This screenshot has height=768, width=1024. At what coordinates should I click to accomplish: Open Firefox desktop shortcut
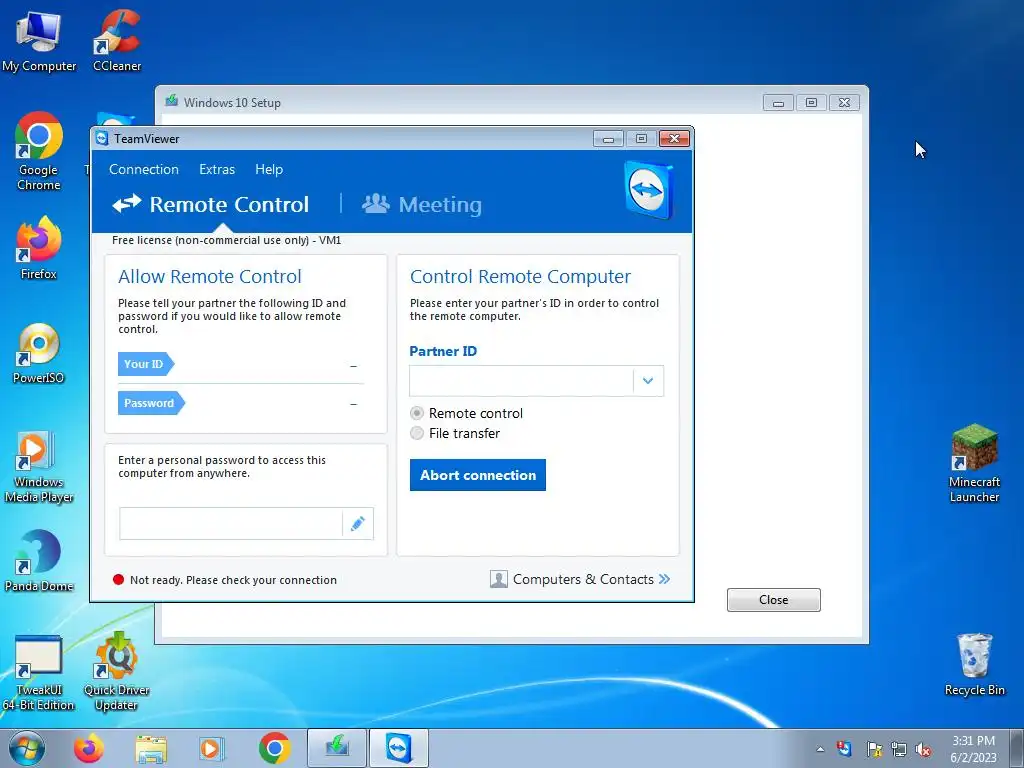tap(39, 248)
